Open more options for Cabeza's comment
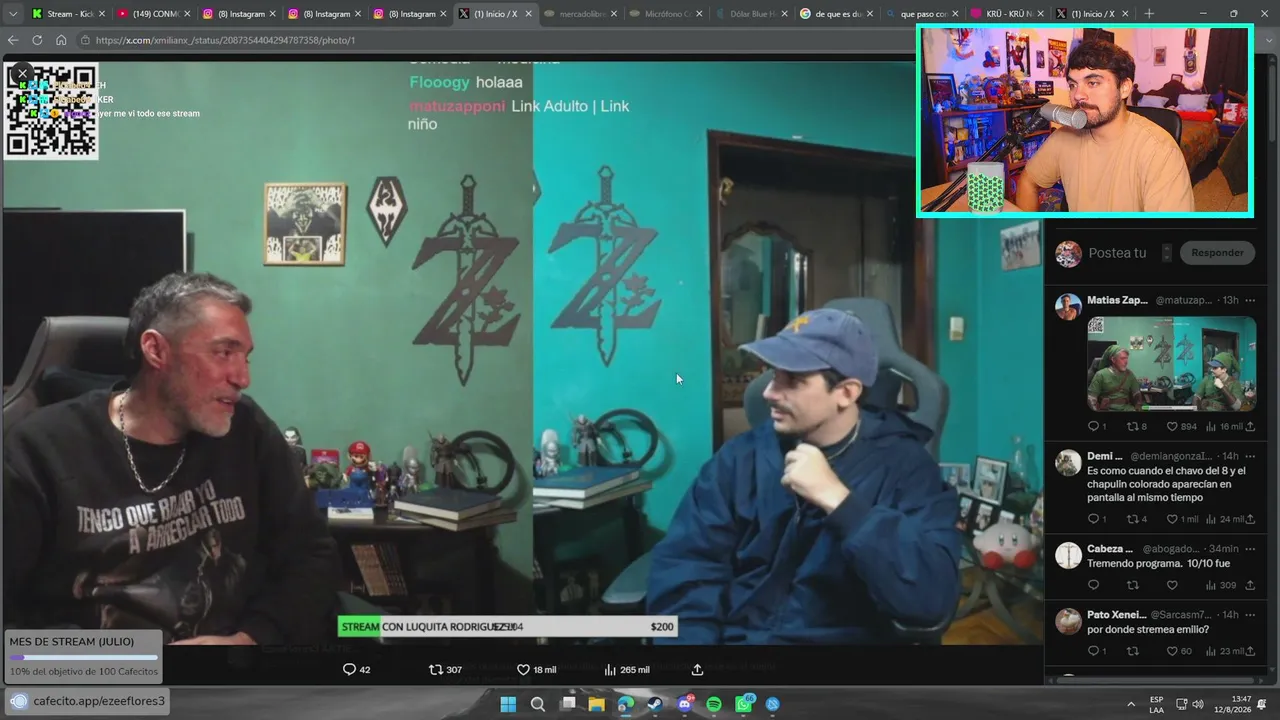Screen dimensions: 1280x720 coord(1250,549)
